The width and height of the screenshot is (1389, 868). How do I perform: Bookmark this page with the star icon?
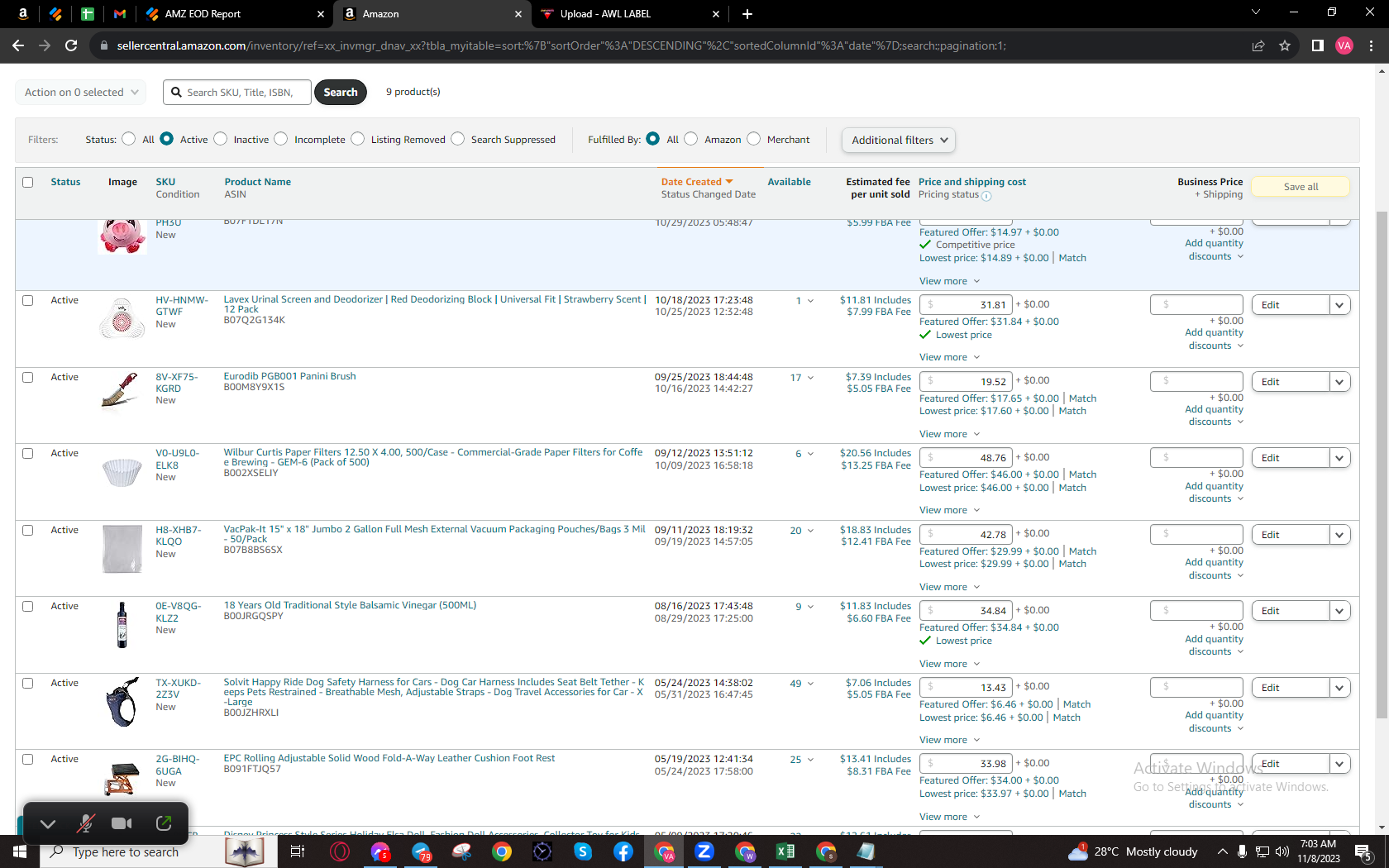click(x=1285, y=45)
